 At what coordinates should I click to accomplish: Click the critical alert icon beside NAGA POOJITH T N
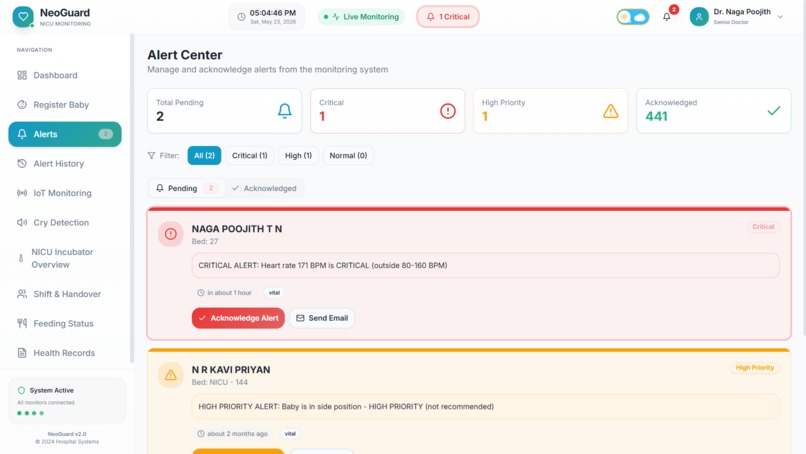click(171, 234)
